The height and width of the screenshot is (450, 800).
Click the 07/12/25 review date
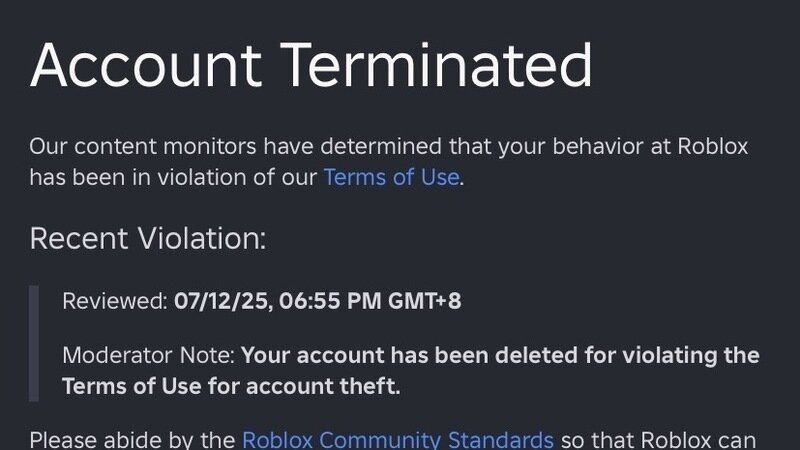[218, 301]
